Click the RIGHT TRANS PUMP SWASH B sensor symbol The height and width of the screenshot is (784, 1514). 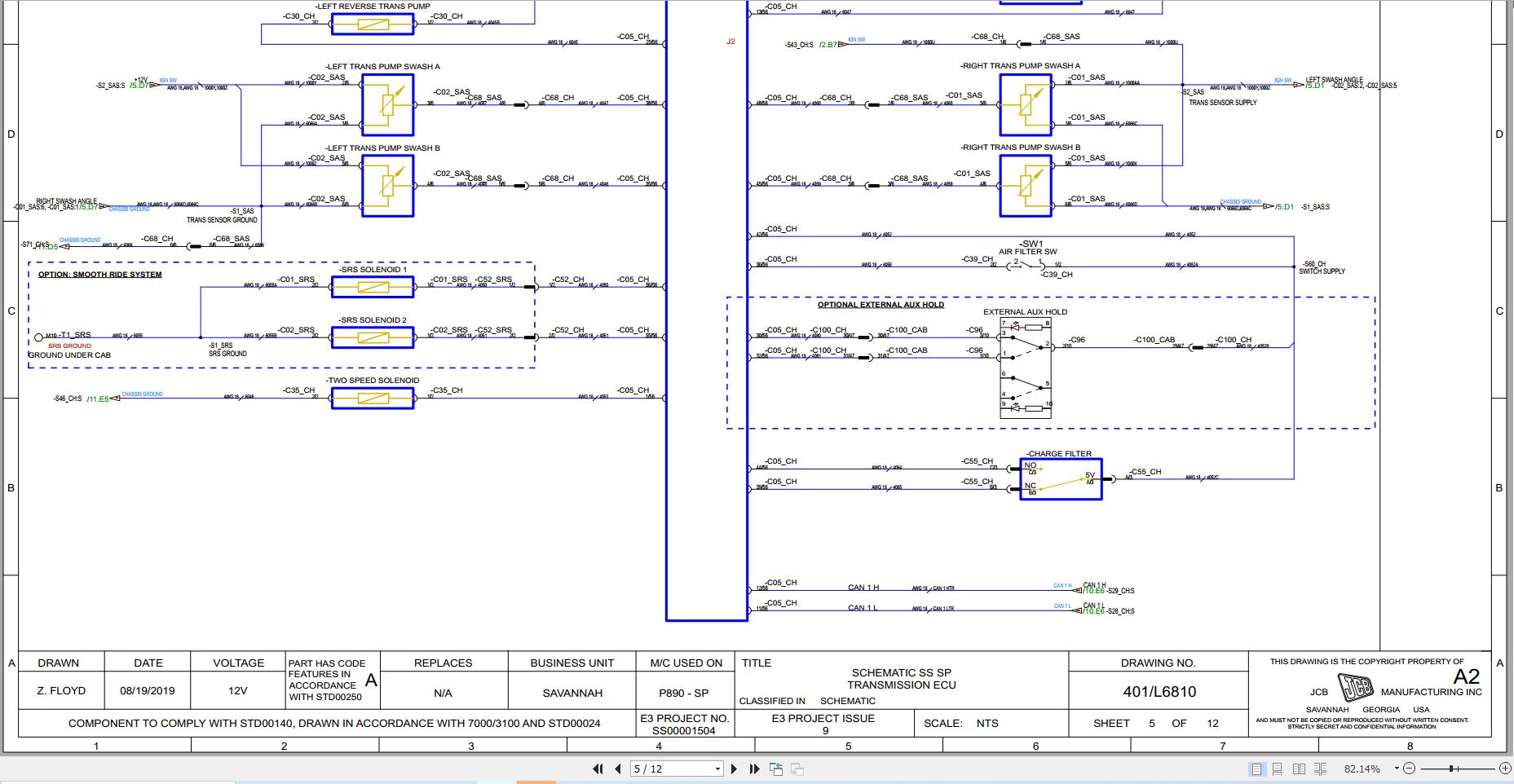[x=1026, y=186]
